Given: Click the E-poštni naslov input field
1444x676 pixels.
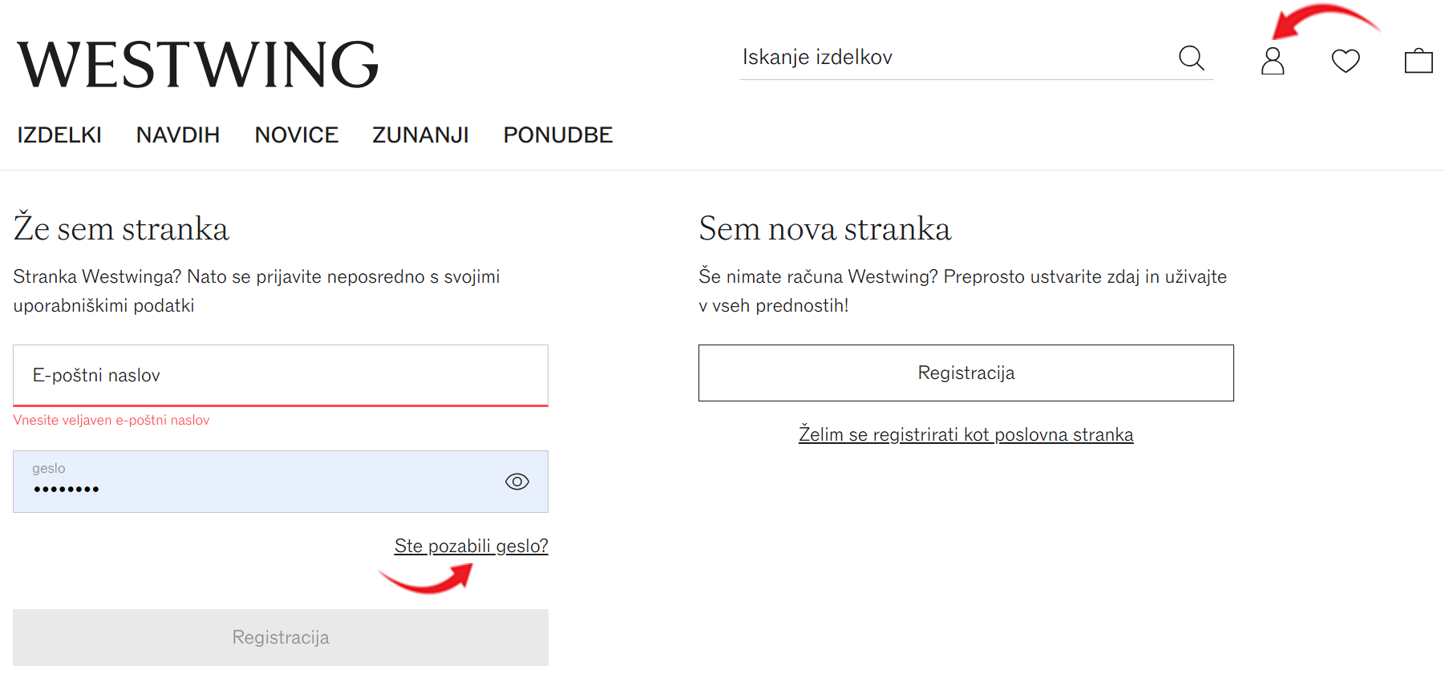Looking at the screenshot, I should coord(280,376).
